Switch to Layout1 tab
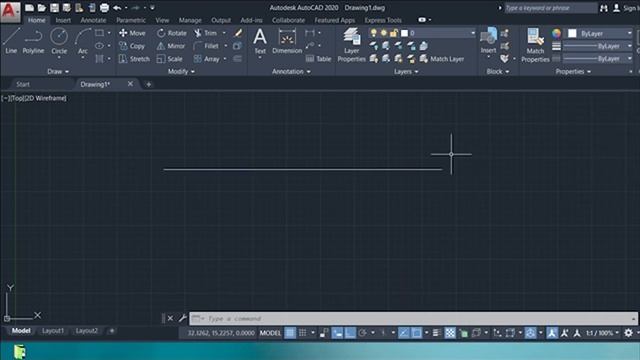The height and width of the screenshot is (360, 640). tap(53, 331)
